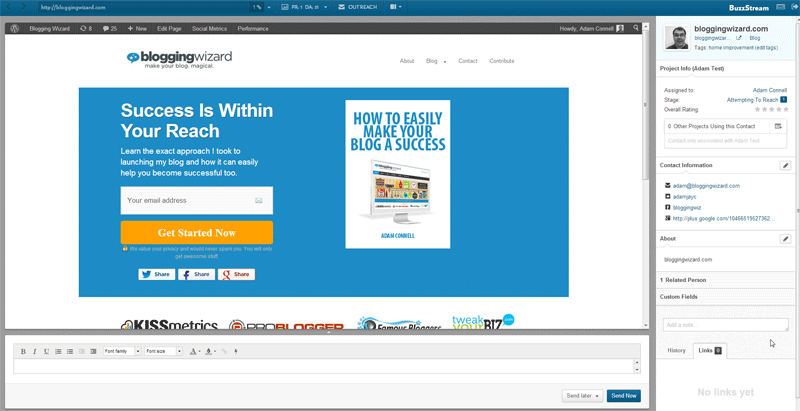Click the outdent icon in editor
The width and height of the screenshot is (800, 411).
[x=82, y=351]
